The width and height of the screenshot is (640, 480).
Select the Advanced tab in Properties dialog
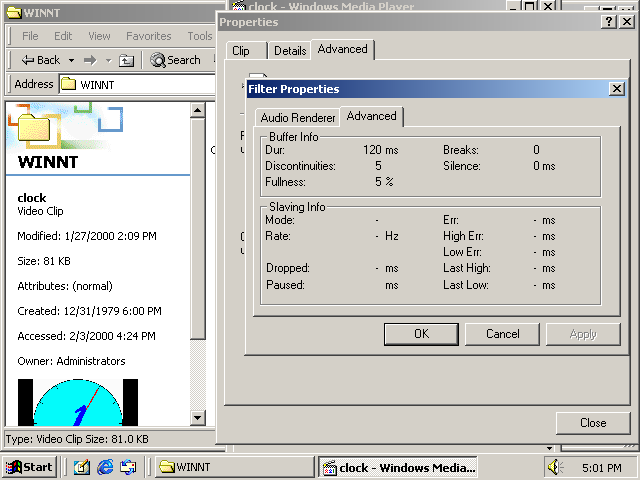point(342,49)
